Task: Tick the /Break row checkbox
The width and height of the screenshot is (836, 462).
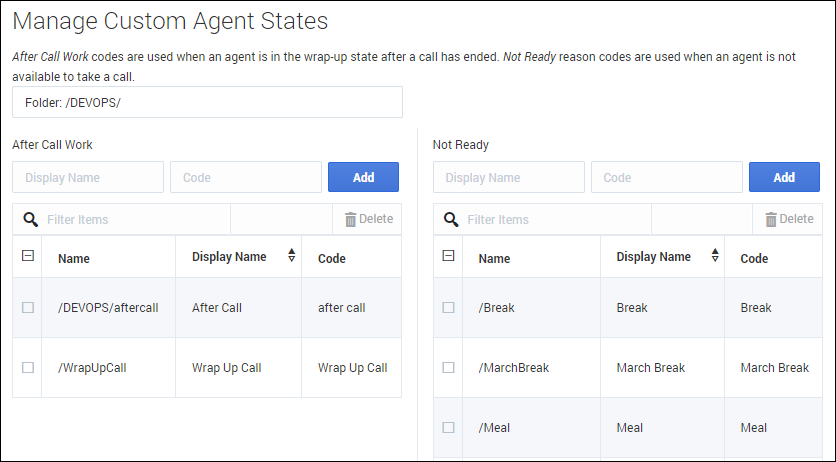Action: [x=448, y=308]
